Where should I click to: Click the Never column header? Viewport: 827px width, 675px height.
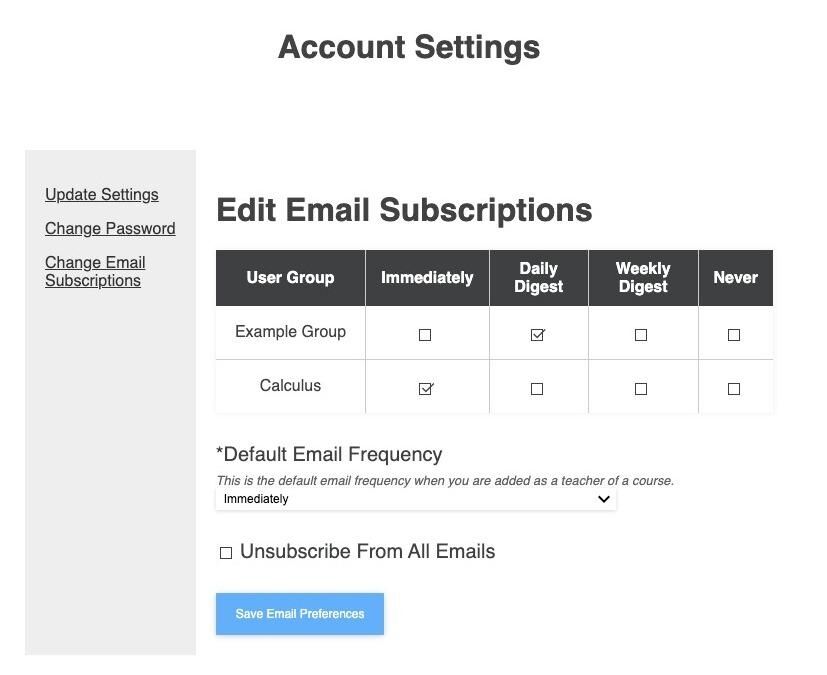[736, 278]
